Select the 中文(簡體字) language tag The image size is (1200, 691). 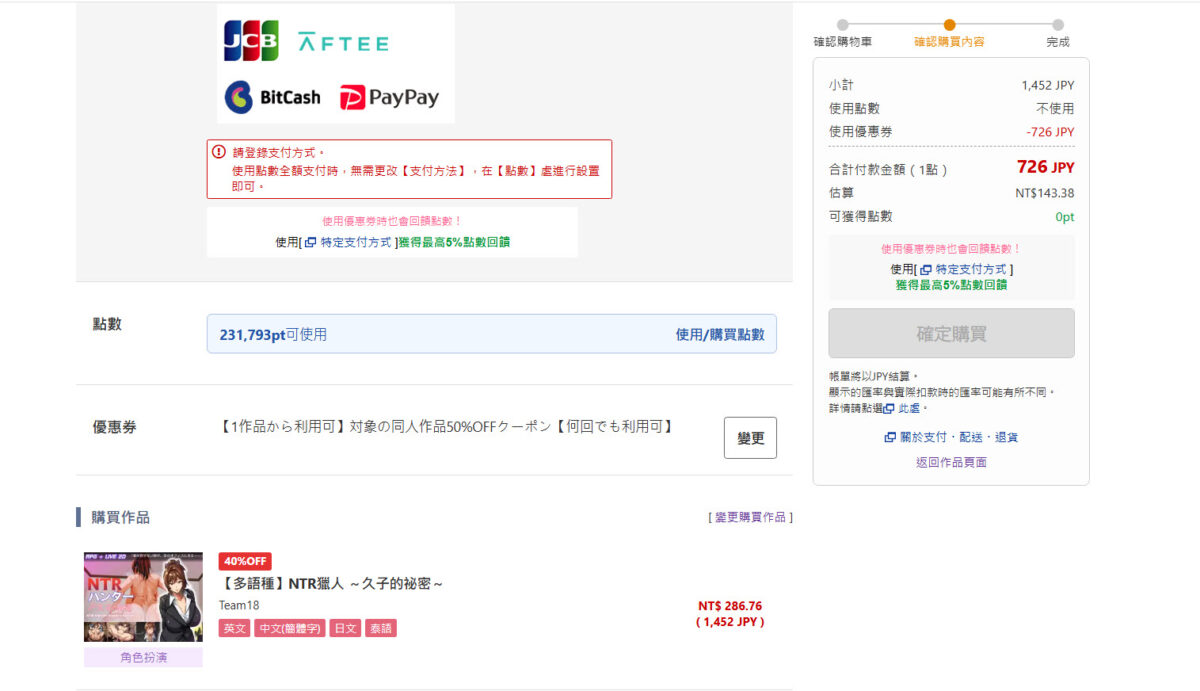(x=290, y=628)
